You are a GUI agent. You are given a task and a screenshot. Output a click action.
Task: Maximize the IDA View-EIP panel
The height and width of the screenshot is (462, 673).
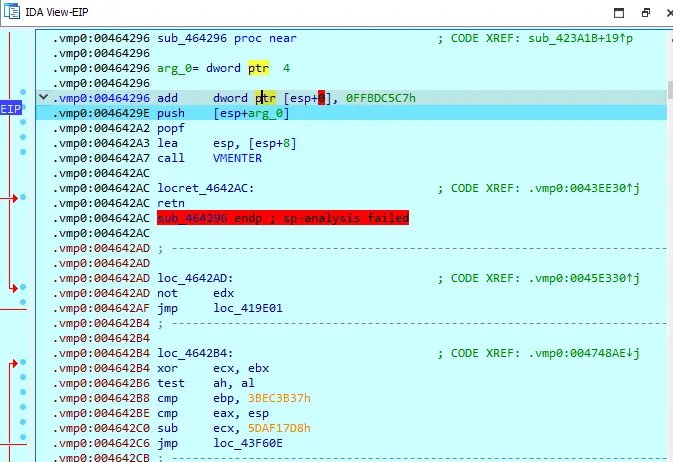click(x=619, y=13)
